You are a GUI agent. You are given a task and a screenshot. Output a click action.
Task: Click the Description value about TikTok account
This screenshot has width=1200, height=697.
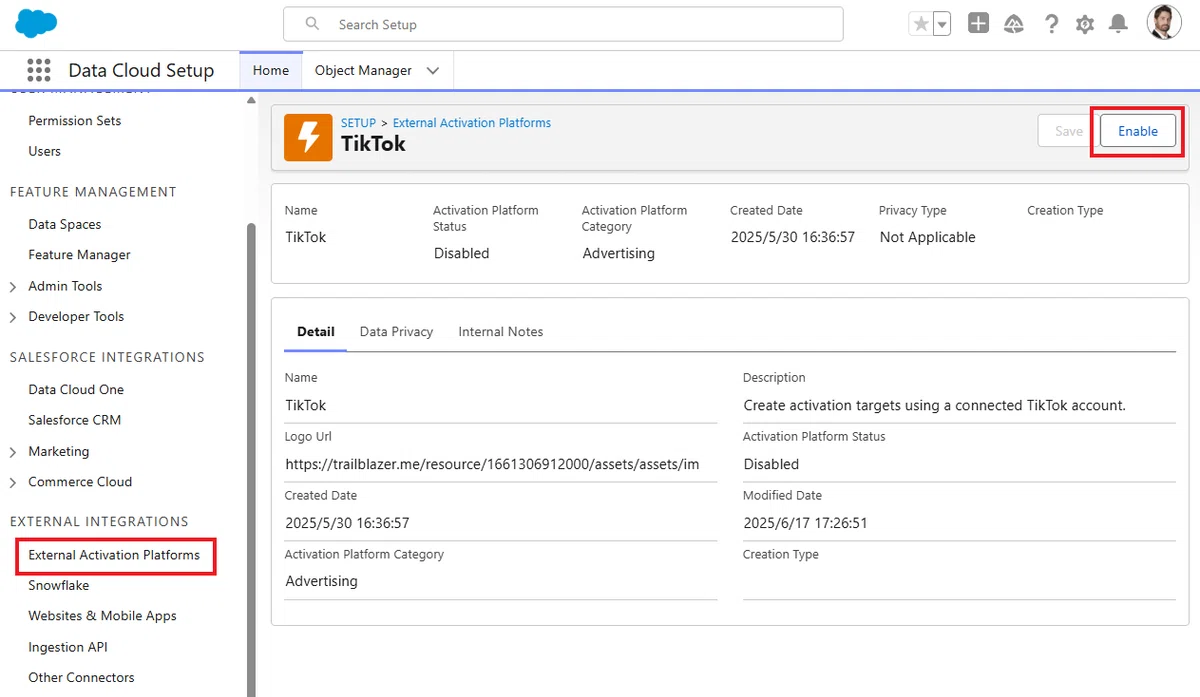tap(935, 406)
